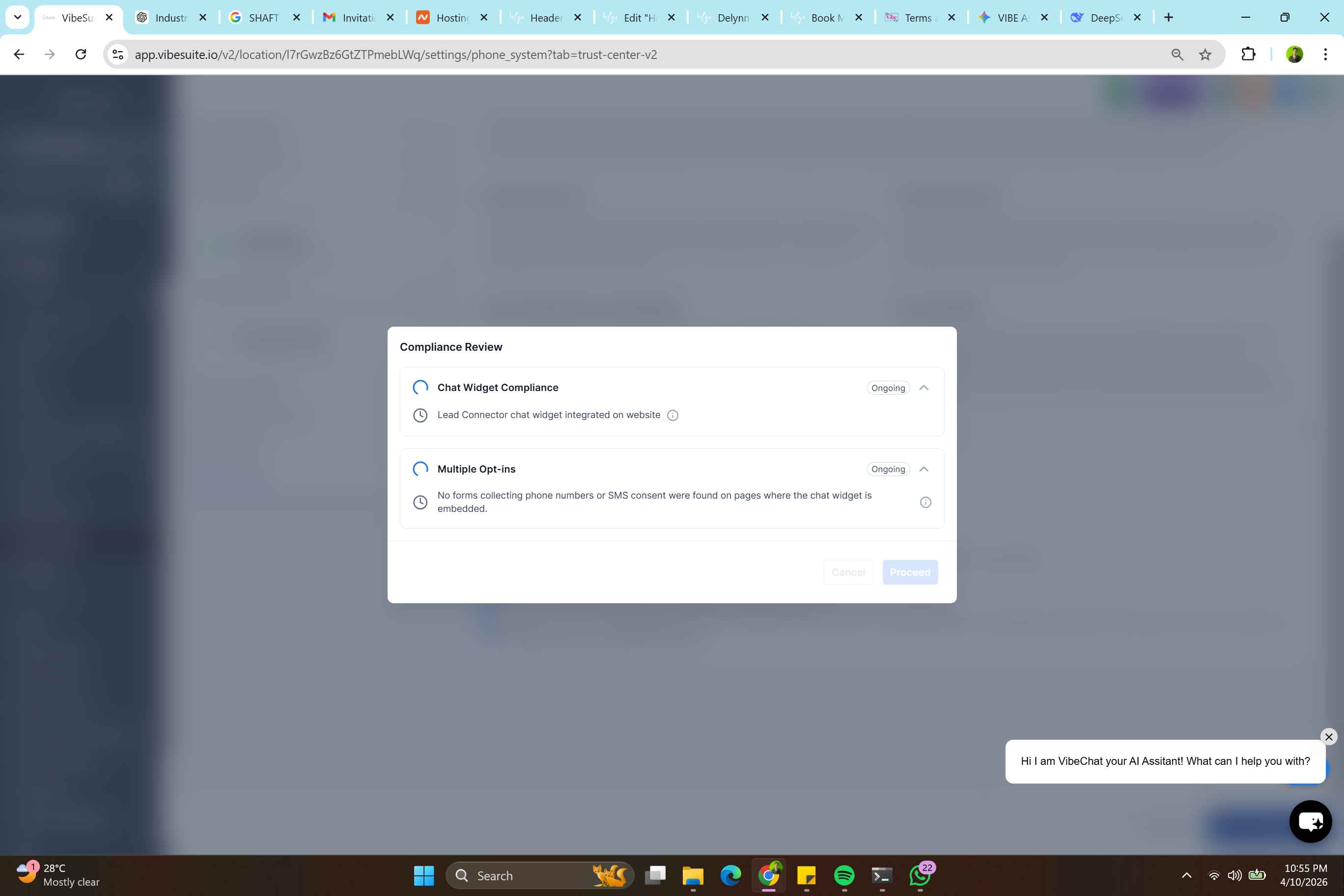Switch to the Delynn tab

[x=734, y=18]
